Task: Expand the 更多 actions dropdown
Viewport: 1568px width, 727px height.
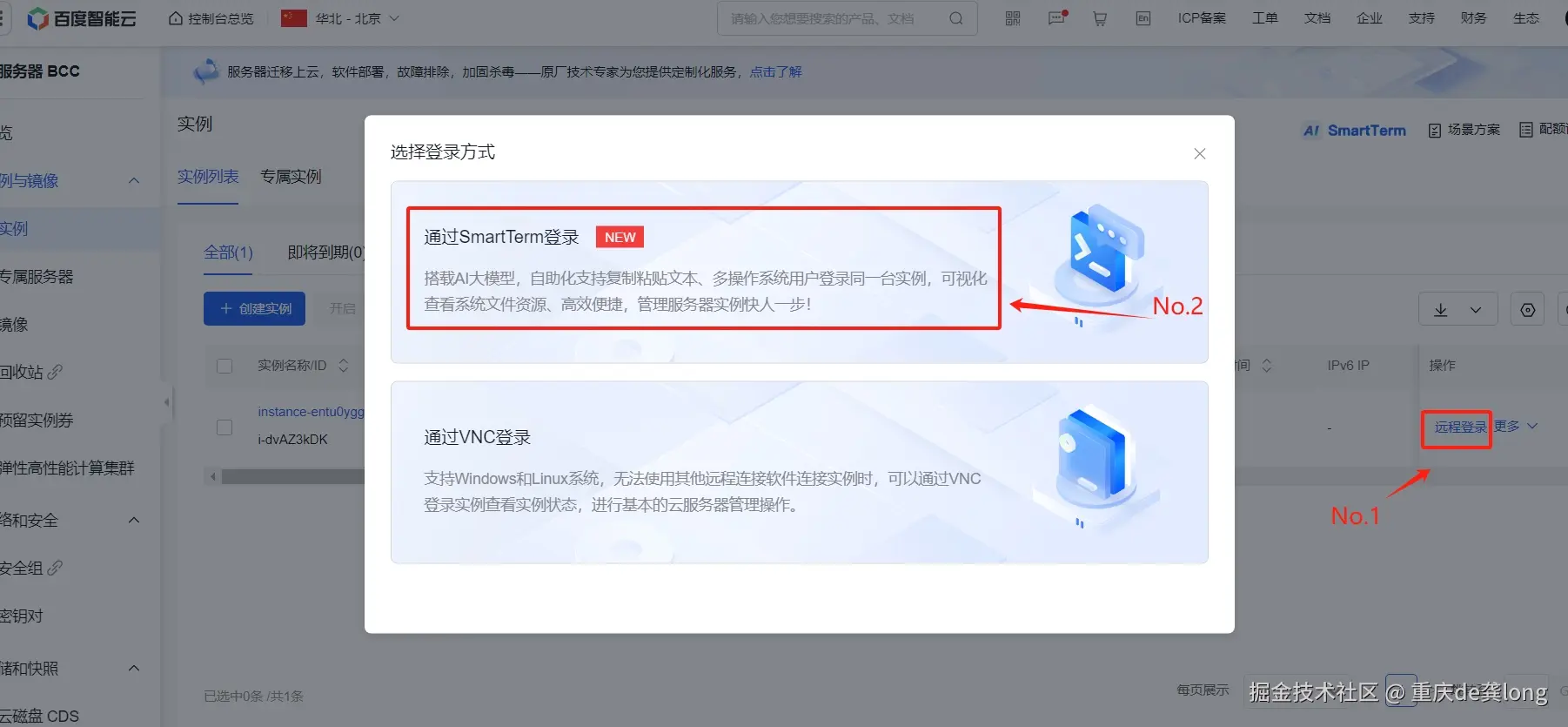Action: coord(1517,427)
